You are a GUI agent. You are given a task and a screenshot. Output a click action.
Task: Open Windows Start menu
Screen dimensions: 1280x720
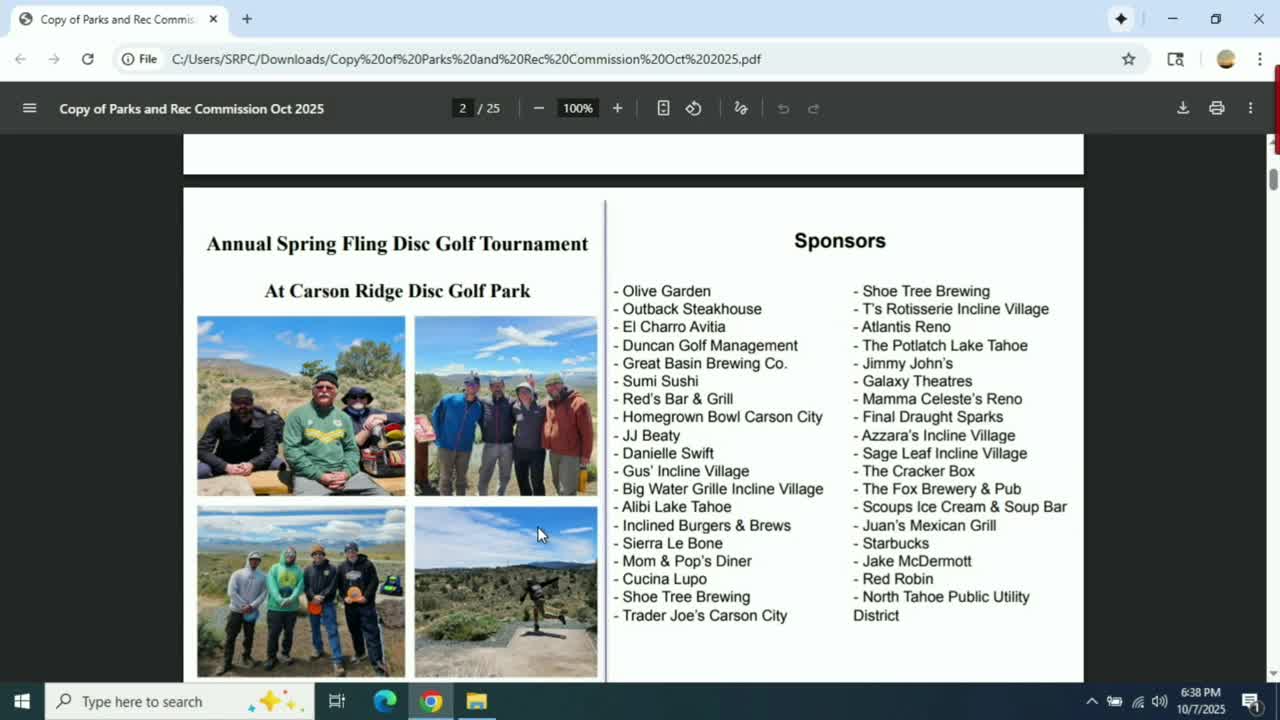click(22, 701)
